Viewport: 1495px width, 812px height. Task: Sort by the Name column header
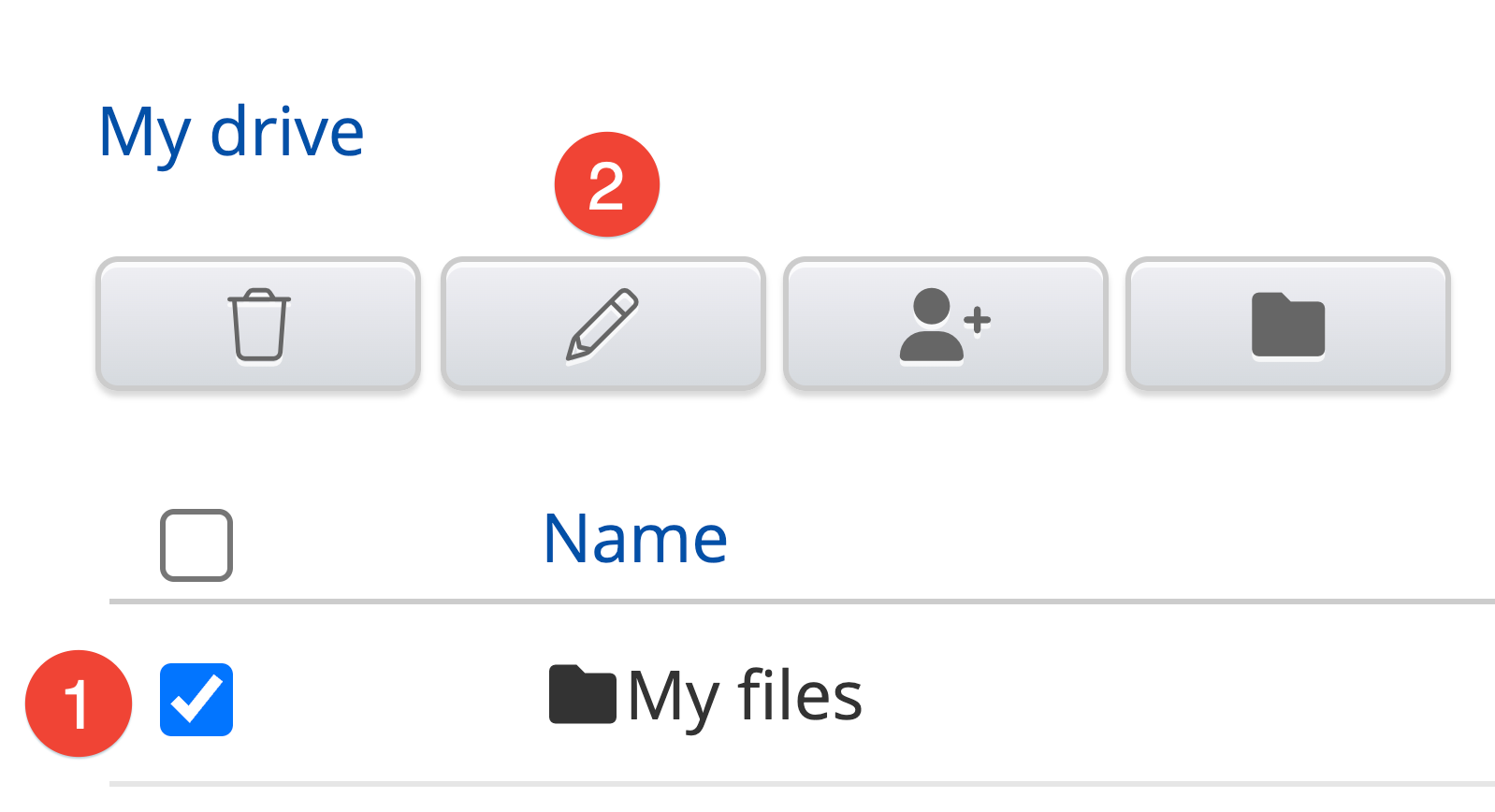click(634, 539)
